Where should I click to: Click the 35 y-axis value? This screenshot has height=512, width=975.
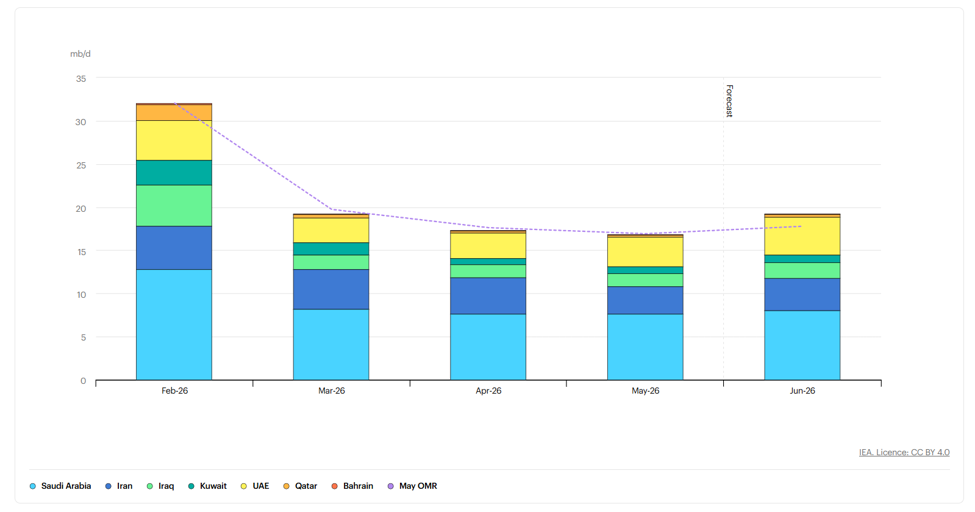click(81, 79)
